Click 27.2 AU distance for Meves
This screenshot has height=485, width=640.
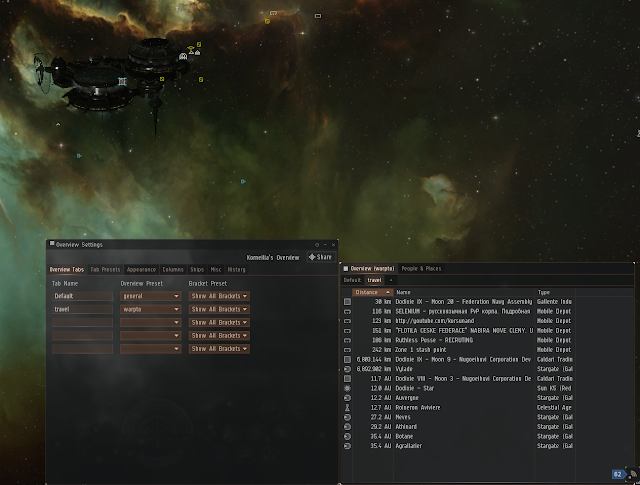coord(380,417)
